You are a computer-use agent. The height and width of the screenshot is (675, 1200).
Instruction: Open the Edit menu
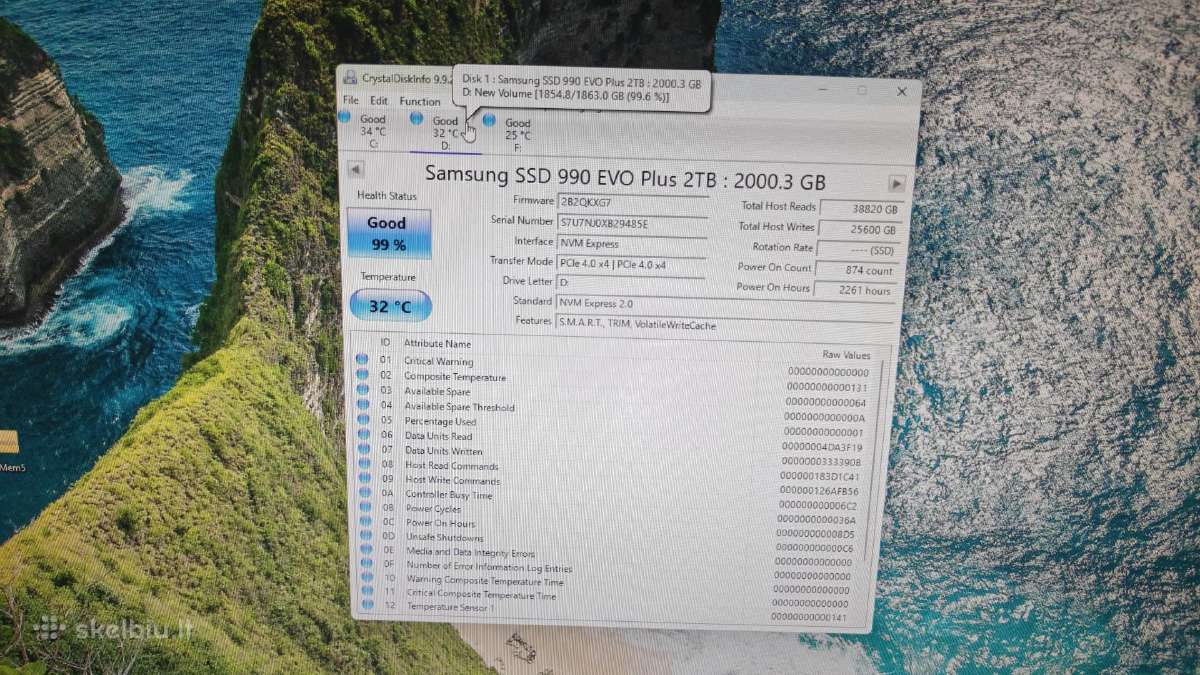[x=379, y=101]
